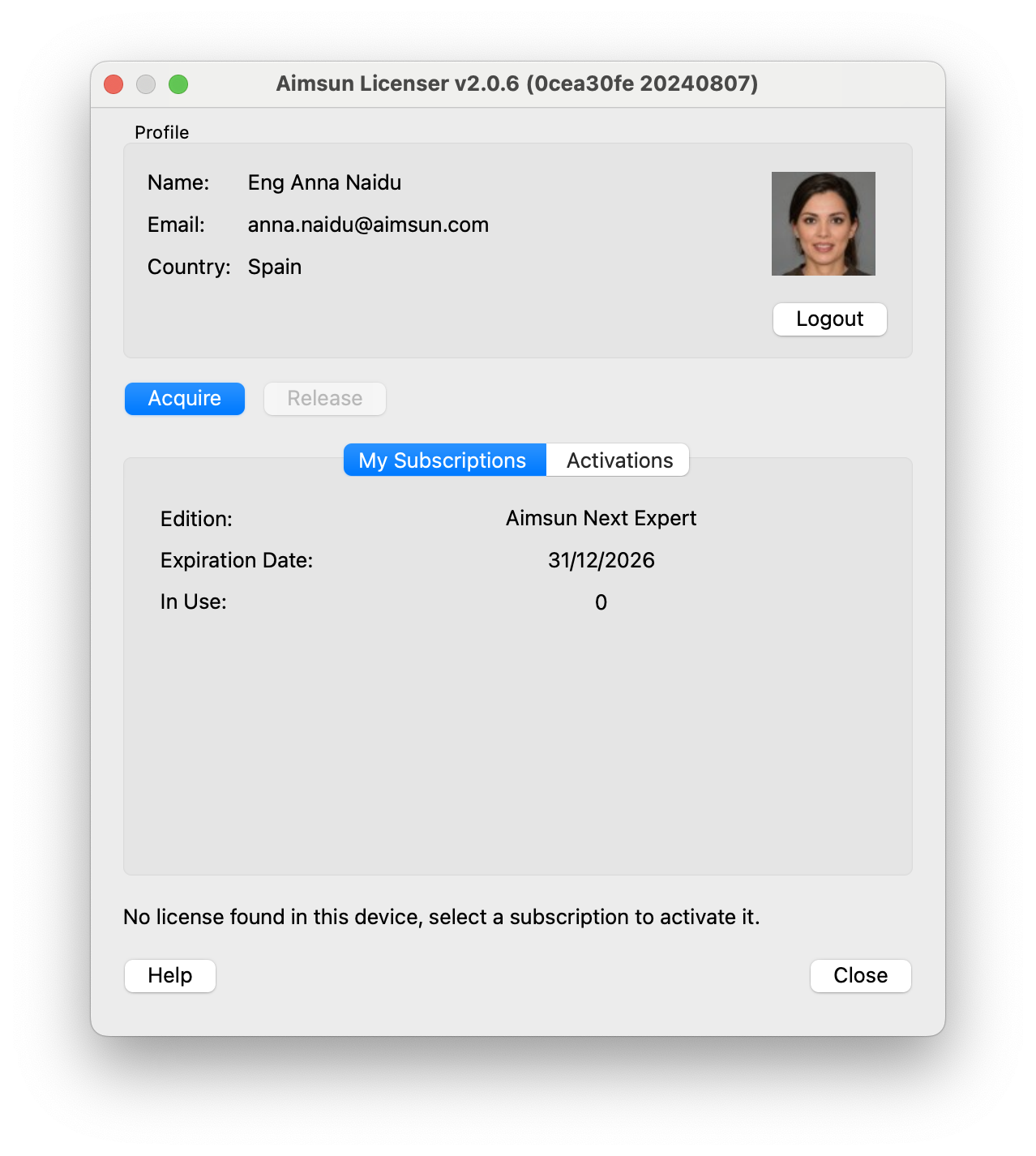Click the no license found message
The image size is (1036, 1156).
click(x=441, y=917)
